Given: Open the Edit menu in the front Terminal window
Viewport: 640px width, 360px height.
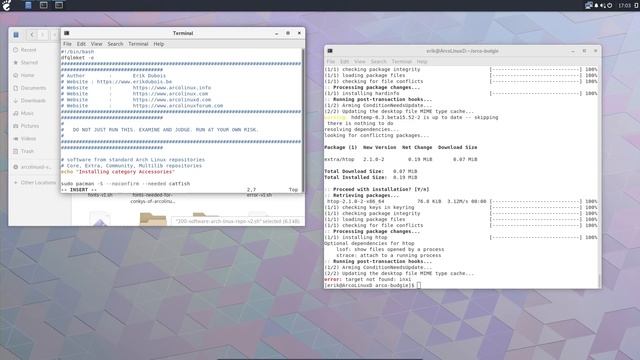Looking at the screenshot, I should (x=81, y=44).
